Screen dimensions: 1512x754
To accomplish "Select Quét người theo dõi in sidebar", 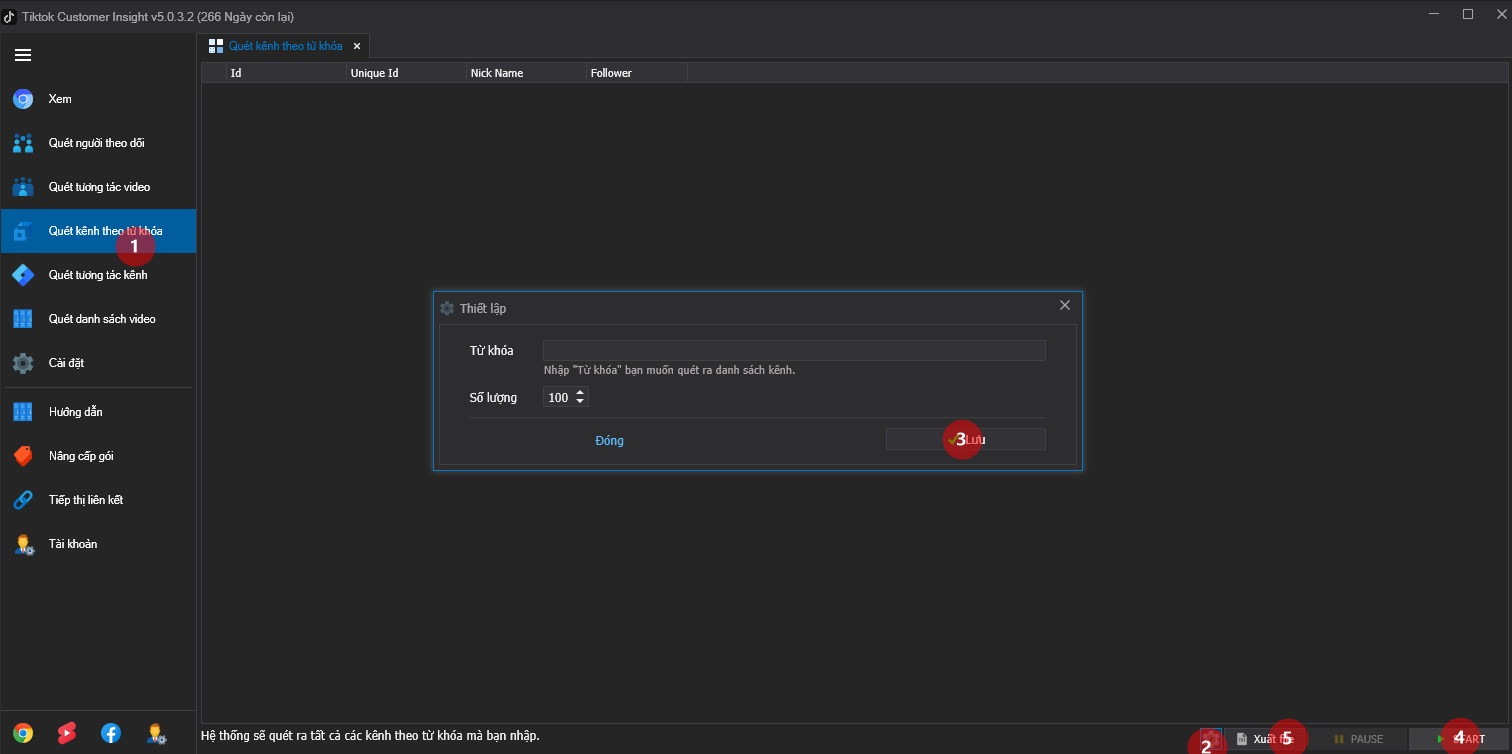I will (x=97, y=143).
